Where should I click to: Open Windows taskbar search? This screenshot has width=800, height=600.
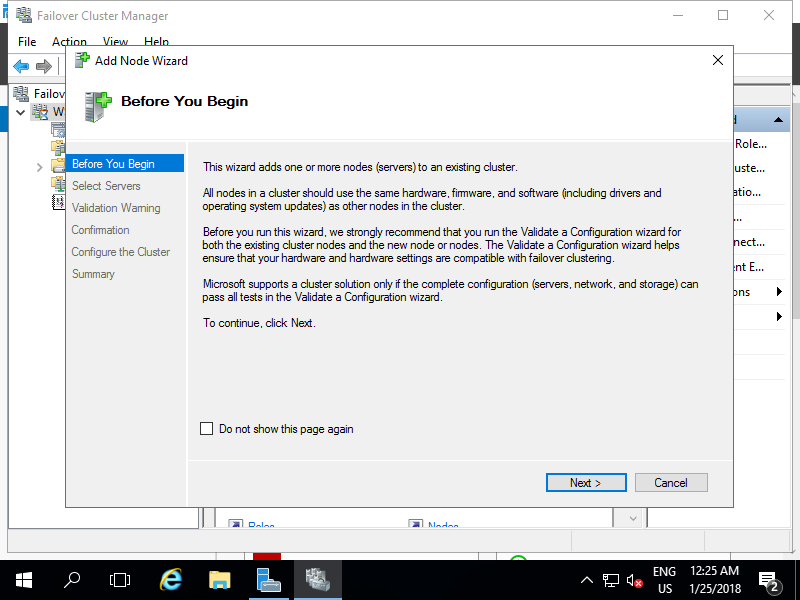point(72,580)
